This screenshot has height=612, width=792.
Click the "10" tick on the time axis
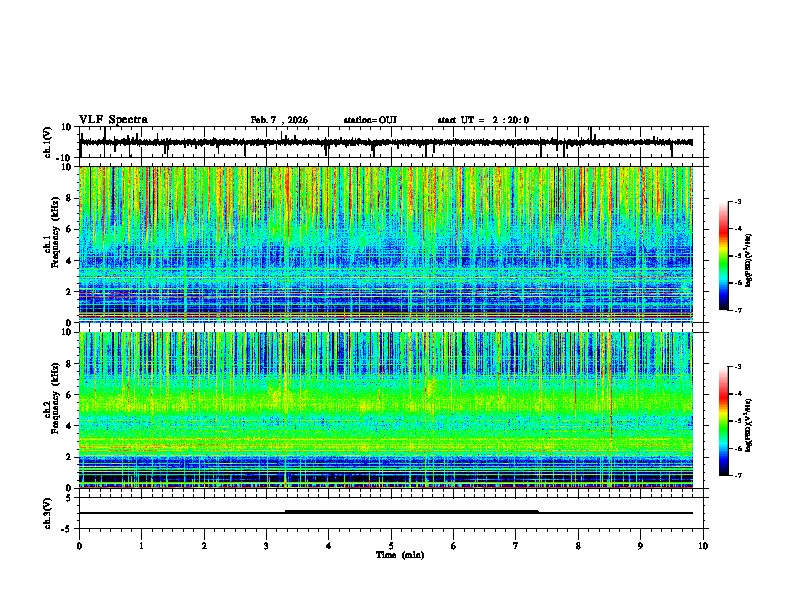pyautogui.click(x=703, y=545)
